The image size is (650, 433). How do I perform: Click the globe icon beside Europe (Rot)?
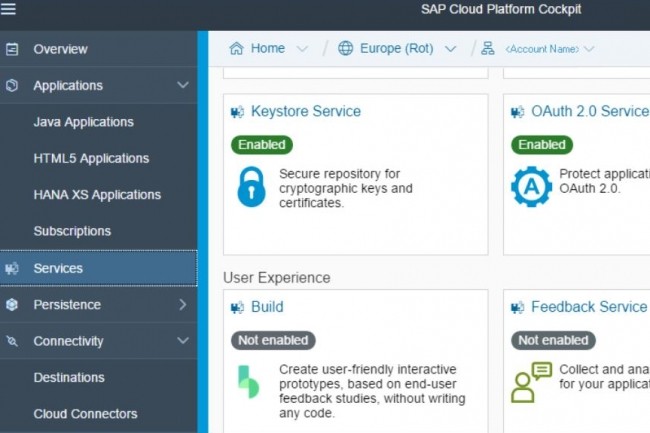(345, 48)
